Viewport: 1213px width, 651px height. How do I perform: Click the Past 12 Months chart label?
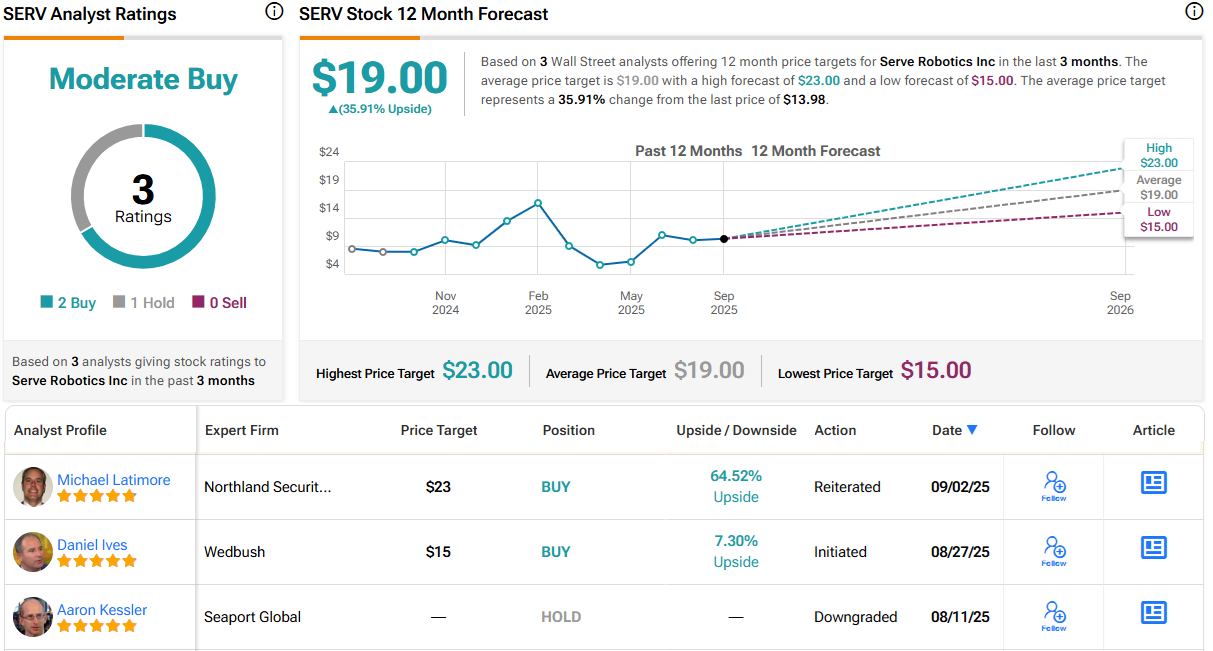pos(689,151)
